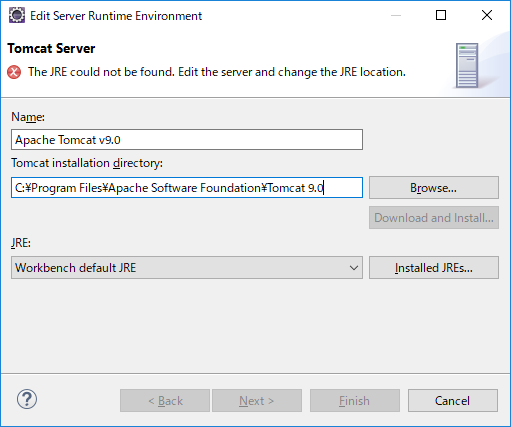
Task: Click the server tower image in the banner
Action: tap(467, 65)
